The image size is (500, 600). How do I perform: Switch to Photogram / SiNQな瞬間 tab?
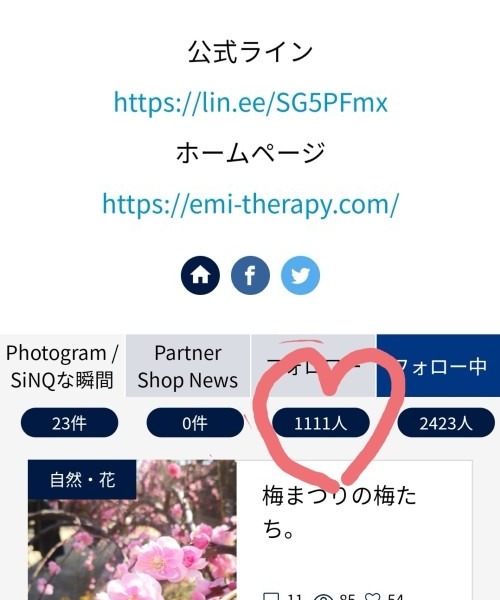point(62,366)
